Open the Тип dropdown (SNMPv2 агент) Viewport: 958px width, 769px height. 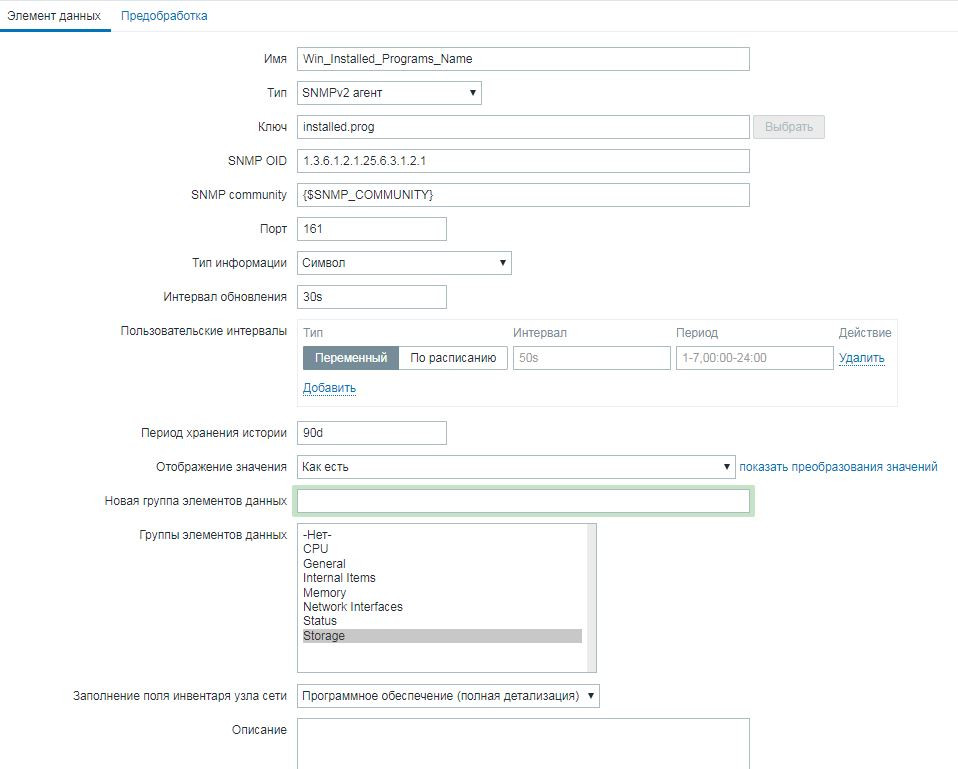click(x=390, y=93)
